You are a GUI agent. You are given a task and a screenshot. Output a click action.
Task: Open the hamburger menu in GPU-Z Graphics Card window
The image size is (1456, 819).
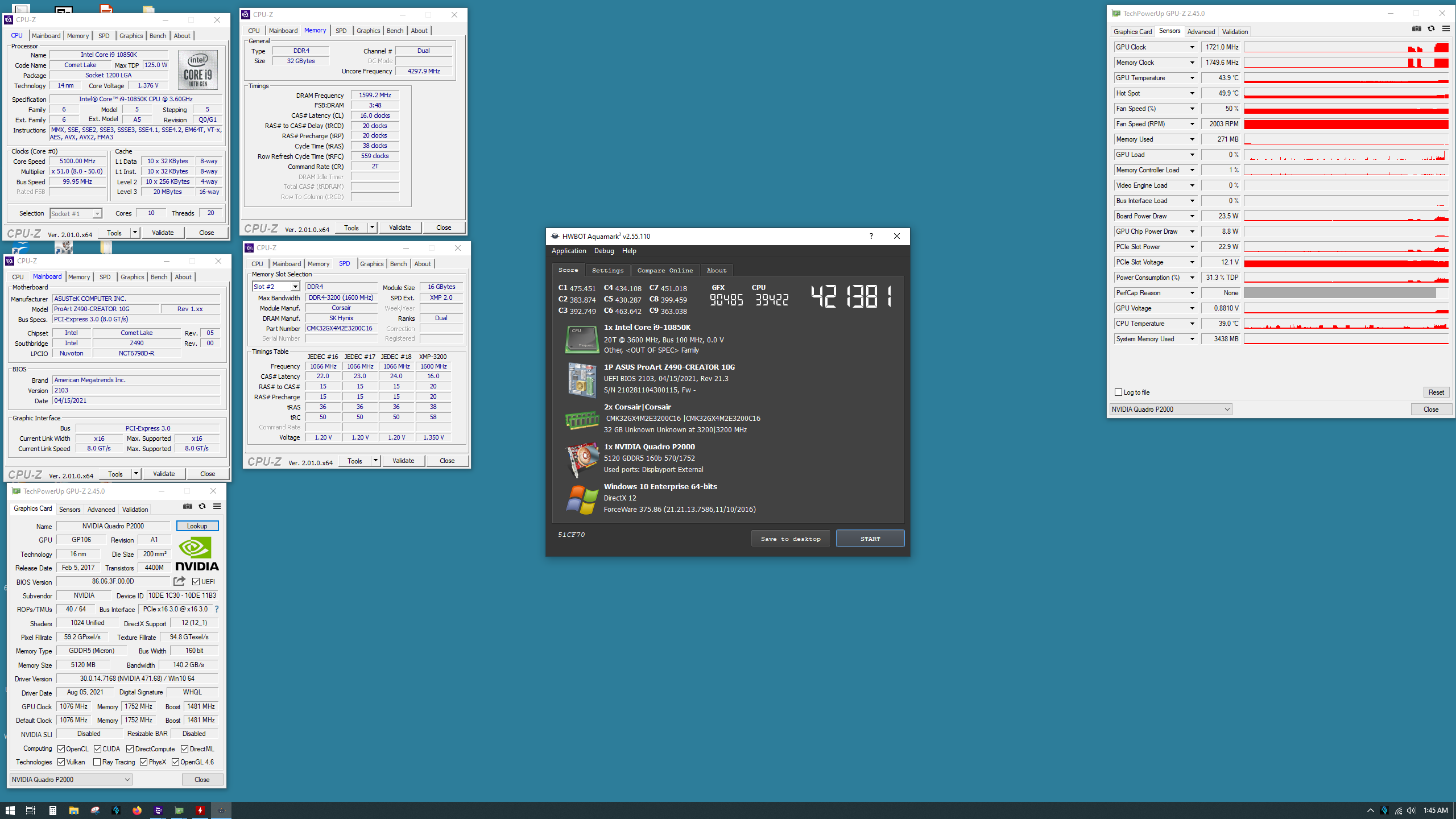tap(217, 506)
